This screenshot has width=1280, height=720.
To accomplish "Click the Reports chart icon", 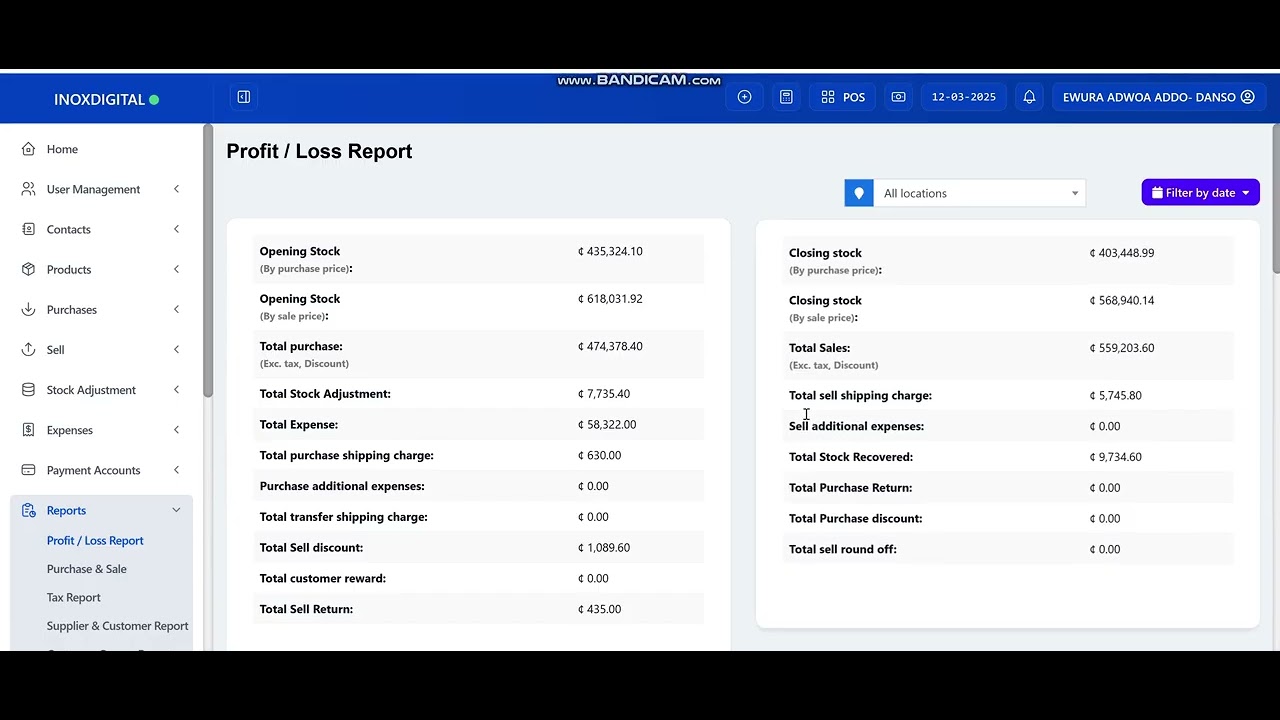I will 28,510.
